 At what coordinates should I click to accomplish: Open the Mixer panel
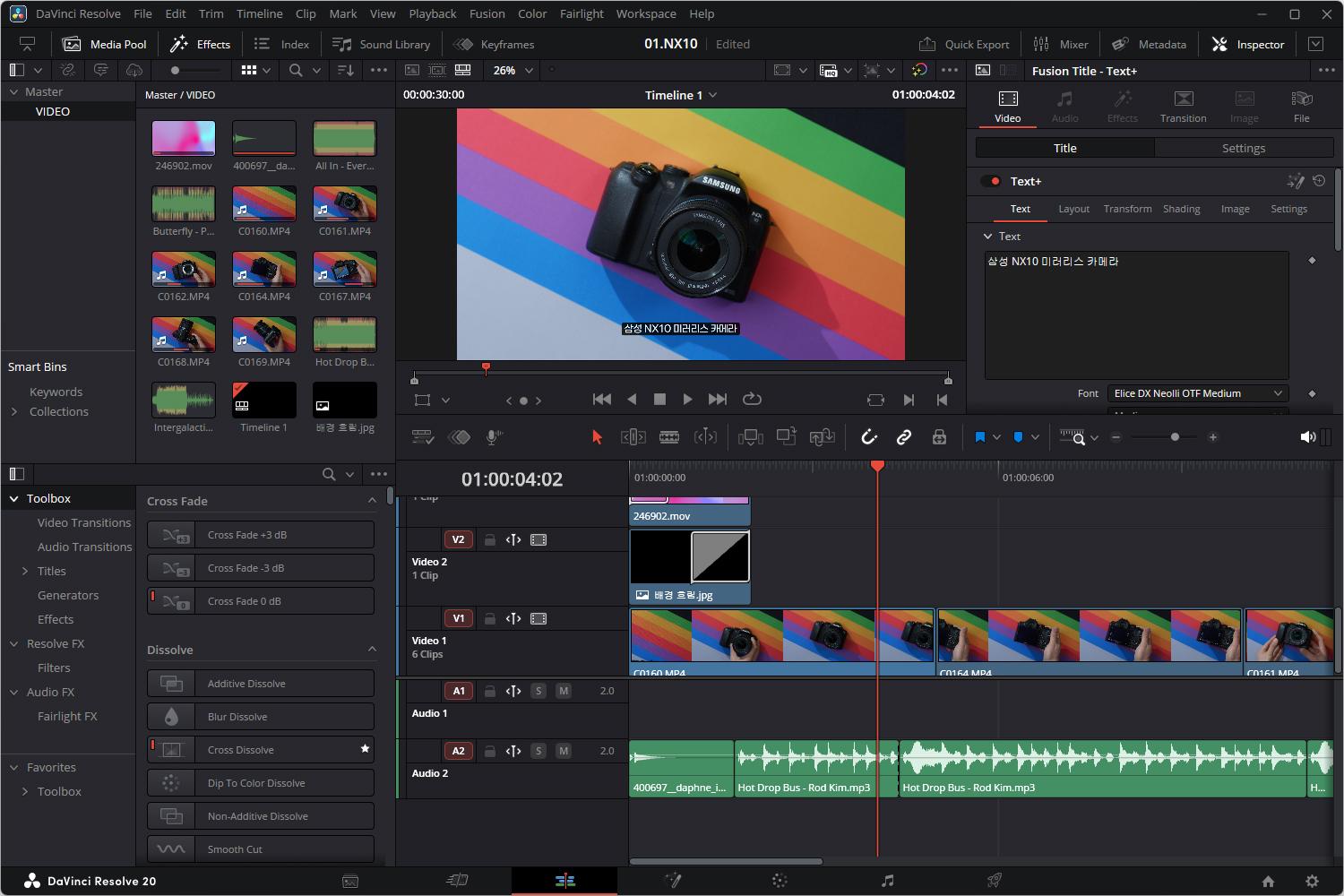pos(1061,44)
